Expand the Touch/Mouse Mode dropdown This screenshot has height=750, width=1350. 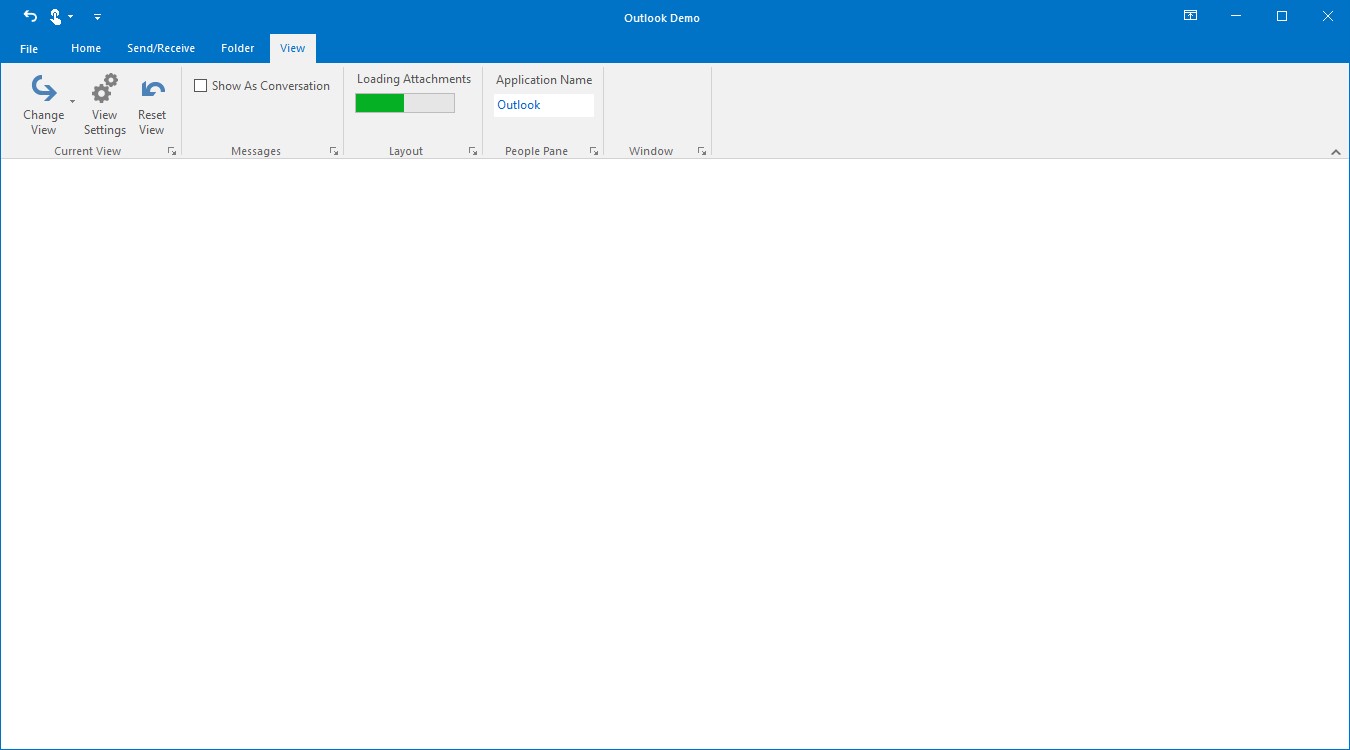point(69,17)
